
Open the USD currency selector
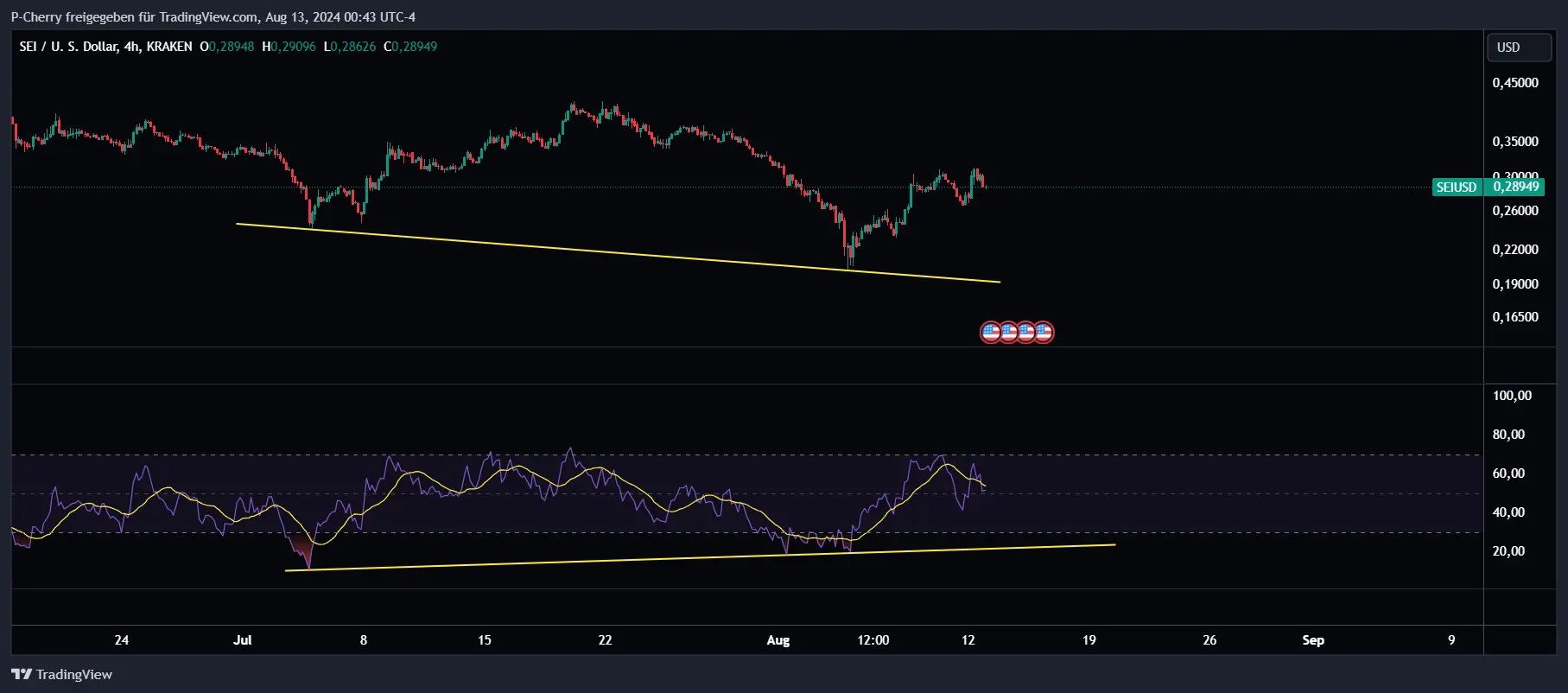tap(1518, 48)
